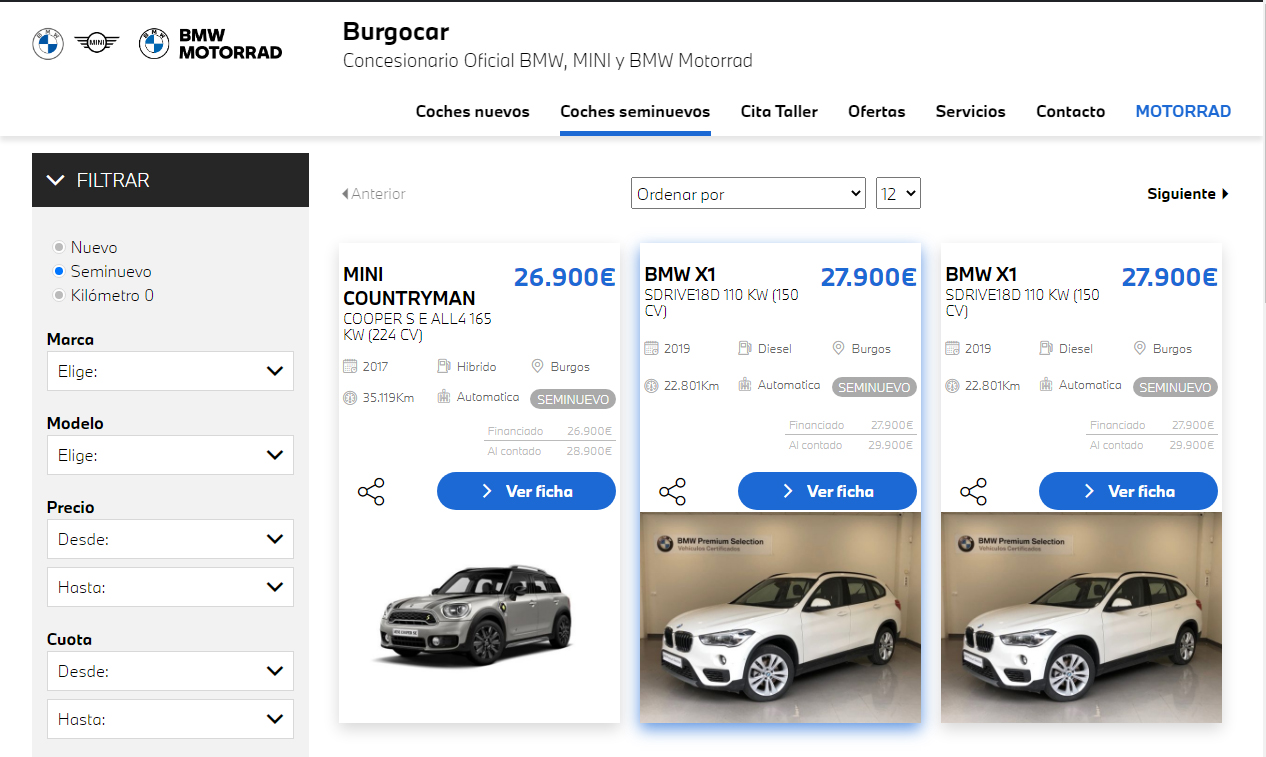Open the Cuota Hasta dropdown
1266x757 pixels.
pos(170,719)
